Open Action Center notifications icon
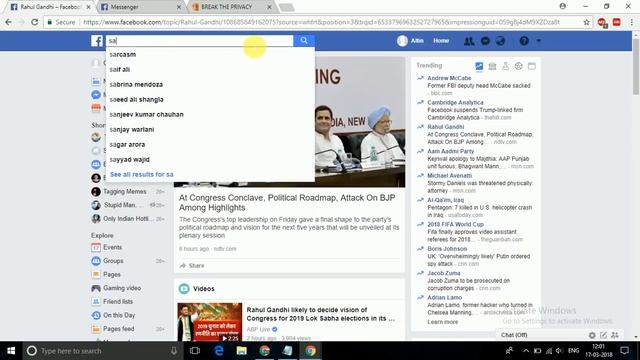The width and height of the screenshot is (640, 360). click(x=624, y=351)
